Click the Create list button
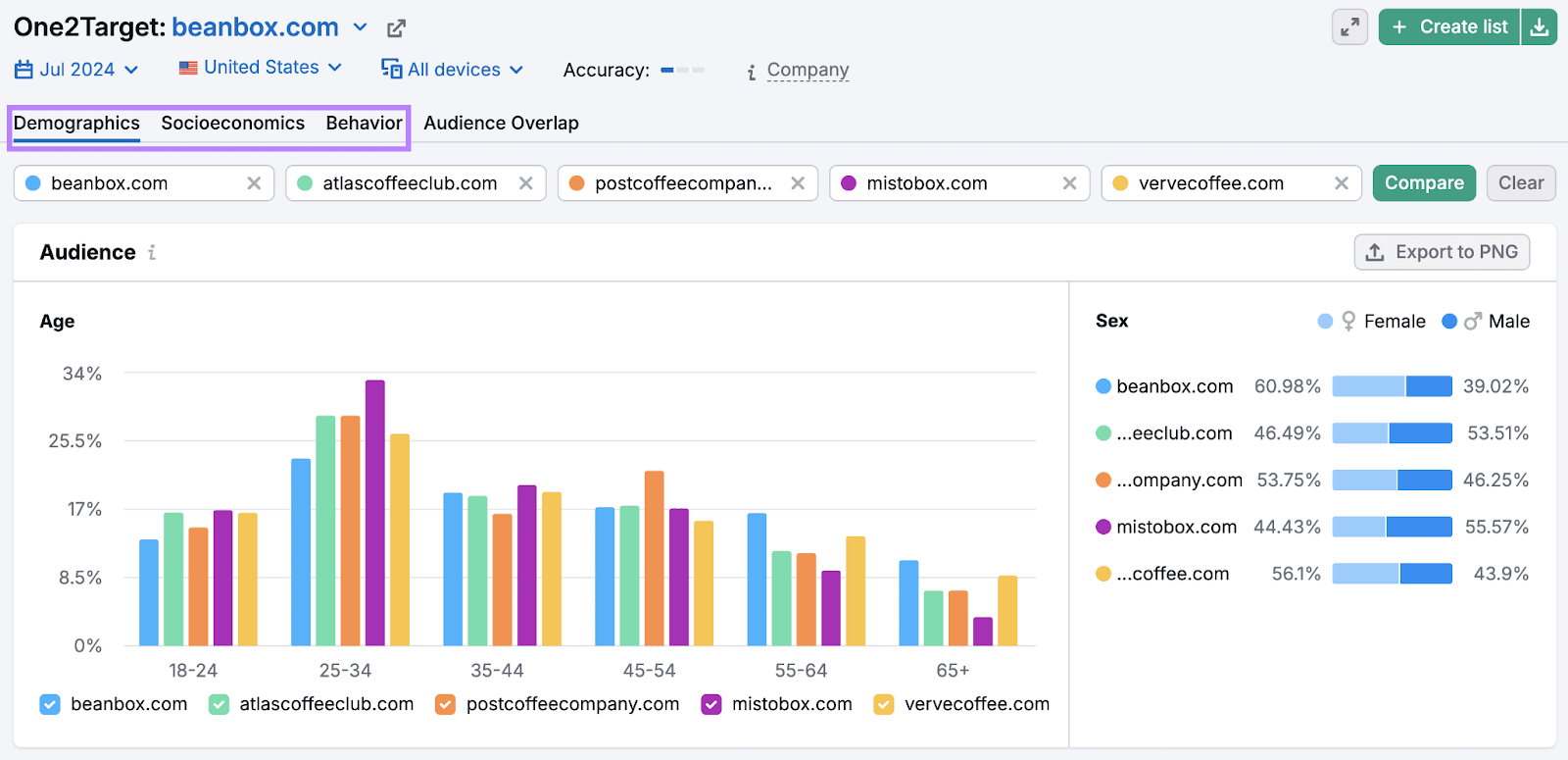1568x760 pixels. tap(1449, 27)
